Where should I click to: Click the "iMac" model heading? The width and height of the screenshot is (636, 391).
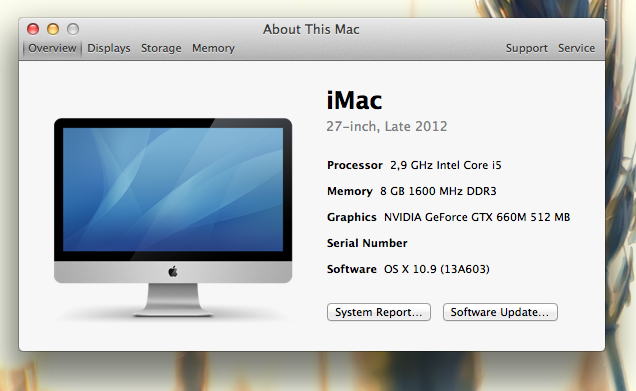point(354,100)
